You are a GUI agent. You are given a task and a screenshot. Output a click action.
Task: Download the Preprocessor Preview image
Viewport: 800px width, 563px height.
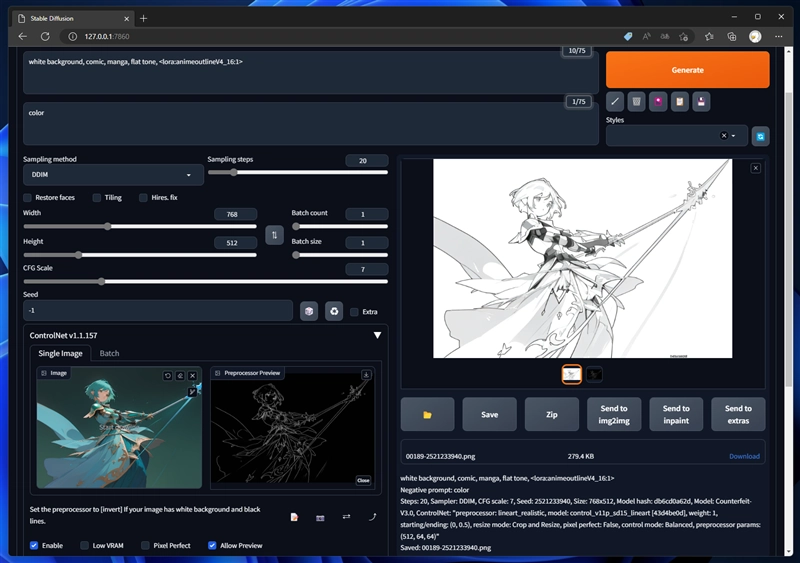click(366, 374)
